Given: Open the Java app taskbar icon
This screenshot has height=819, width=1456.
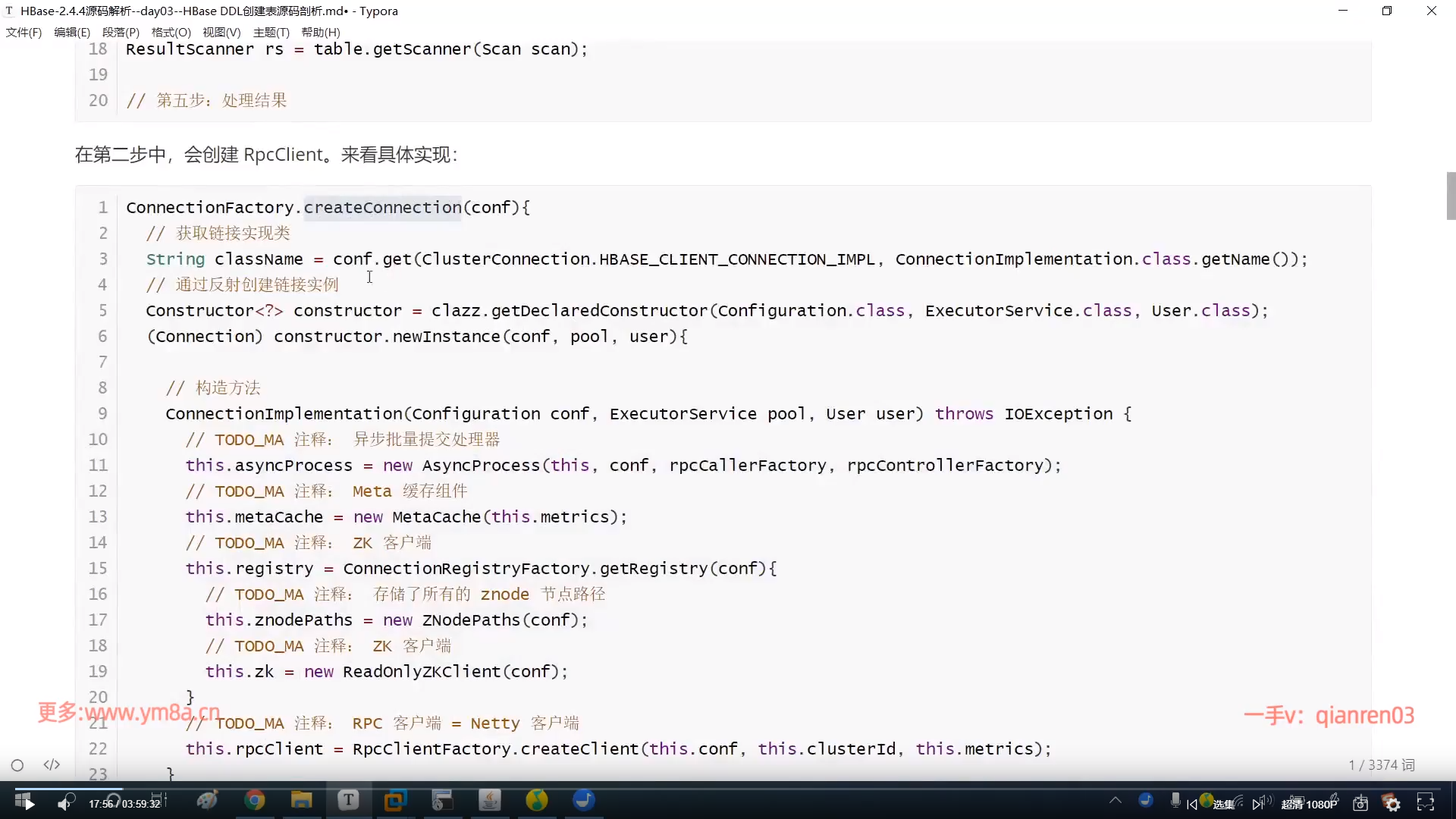Looking at the screenshot, I should [490, 800].
